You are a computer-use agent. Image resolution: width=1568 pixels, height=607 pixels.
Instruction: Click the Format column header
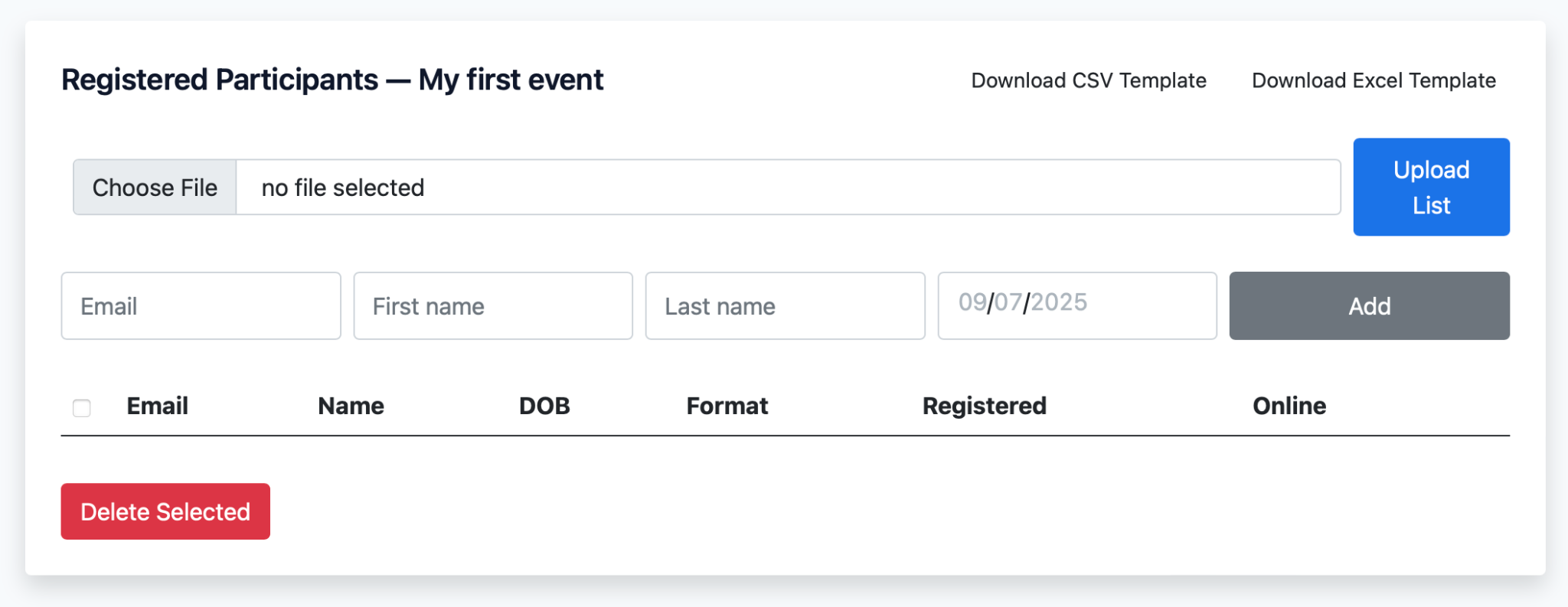tap(727, 406)
